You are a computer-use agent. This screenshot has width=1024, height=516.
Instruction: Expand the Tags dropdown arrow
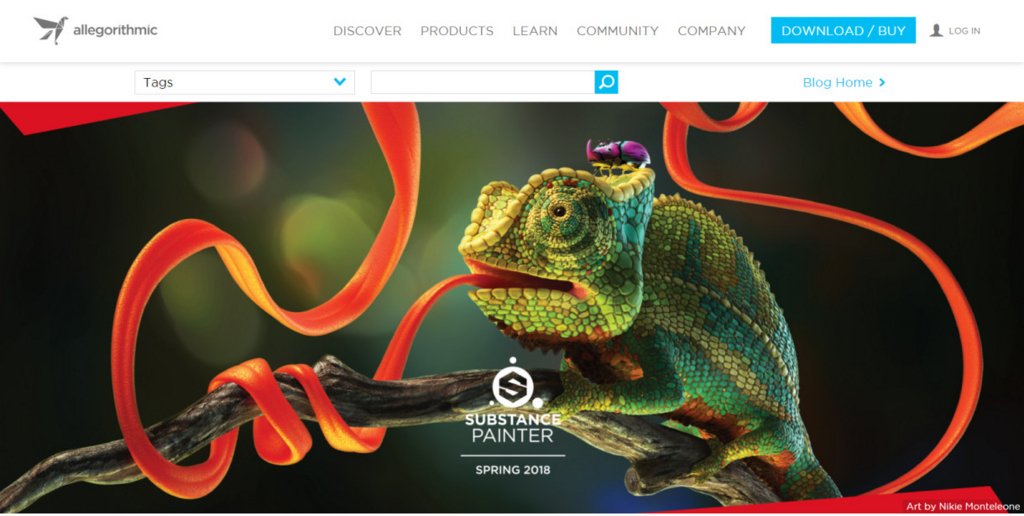pyautogui.click(x=340, y=82)
